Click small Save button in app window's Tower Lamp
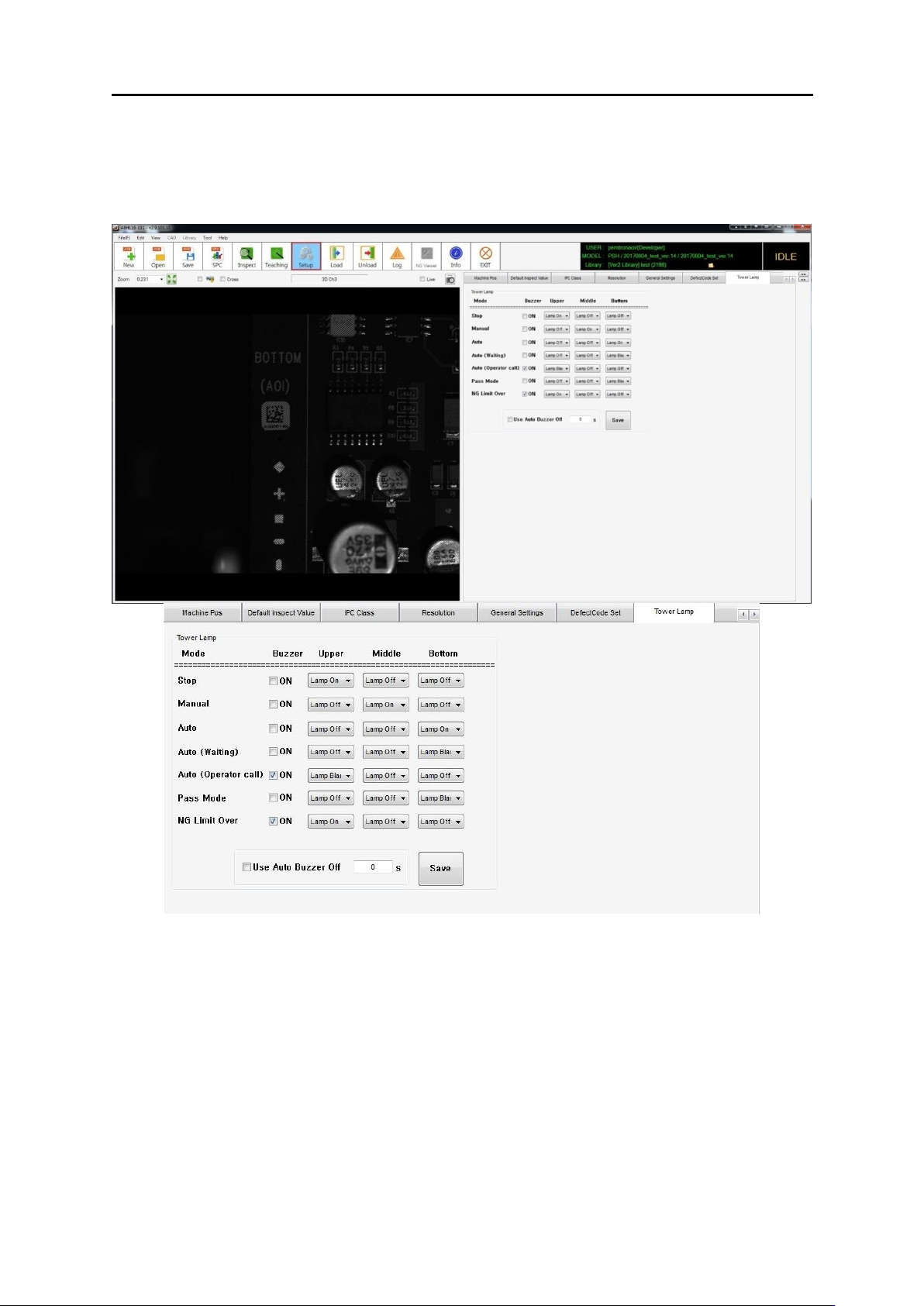The width and height of the screenshot is (924, 1306). (618, 420)
